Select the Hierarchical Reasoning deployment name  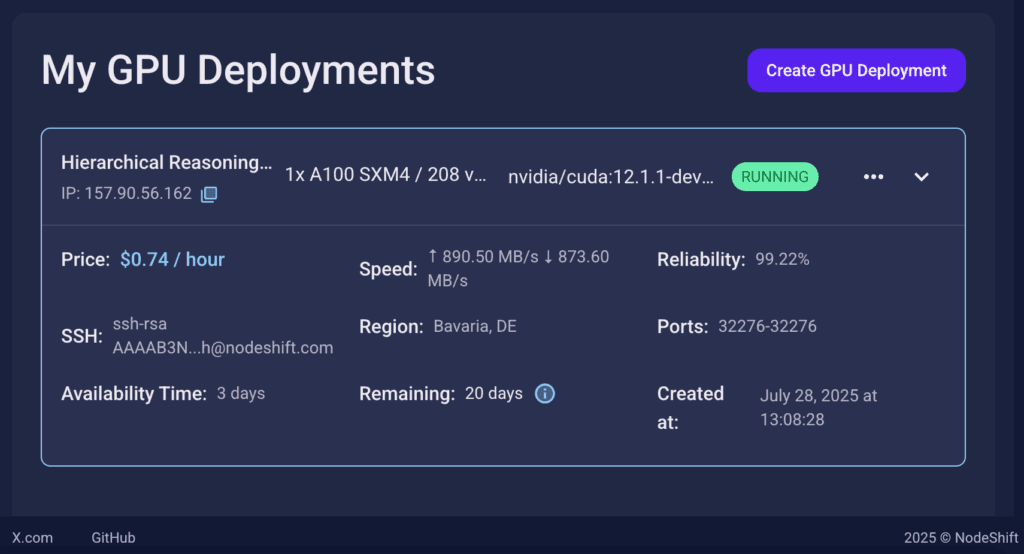(167, 163)
